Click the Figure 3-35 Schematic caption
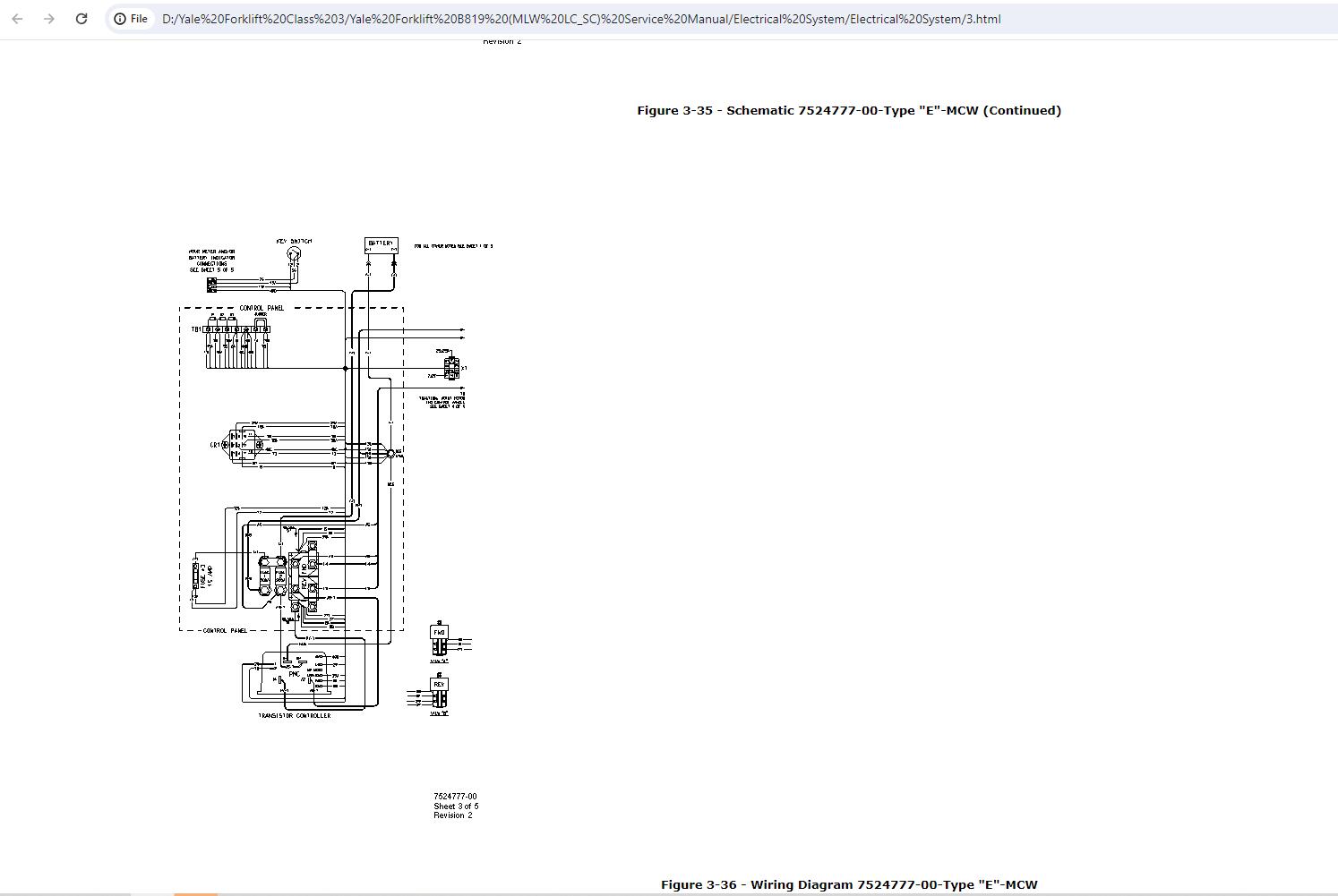 pos(849,111)
